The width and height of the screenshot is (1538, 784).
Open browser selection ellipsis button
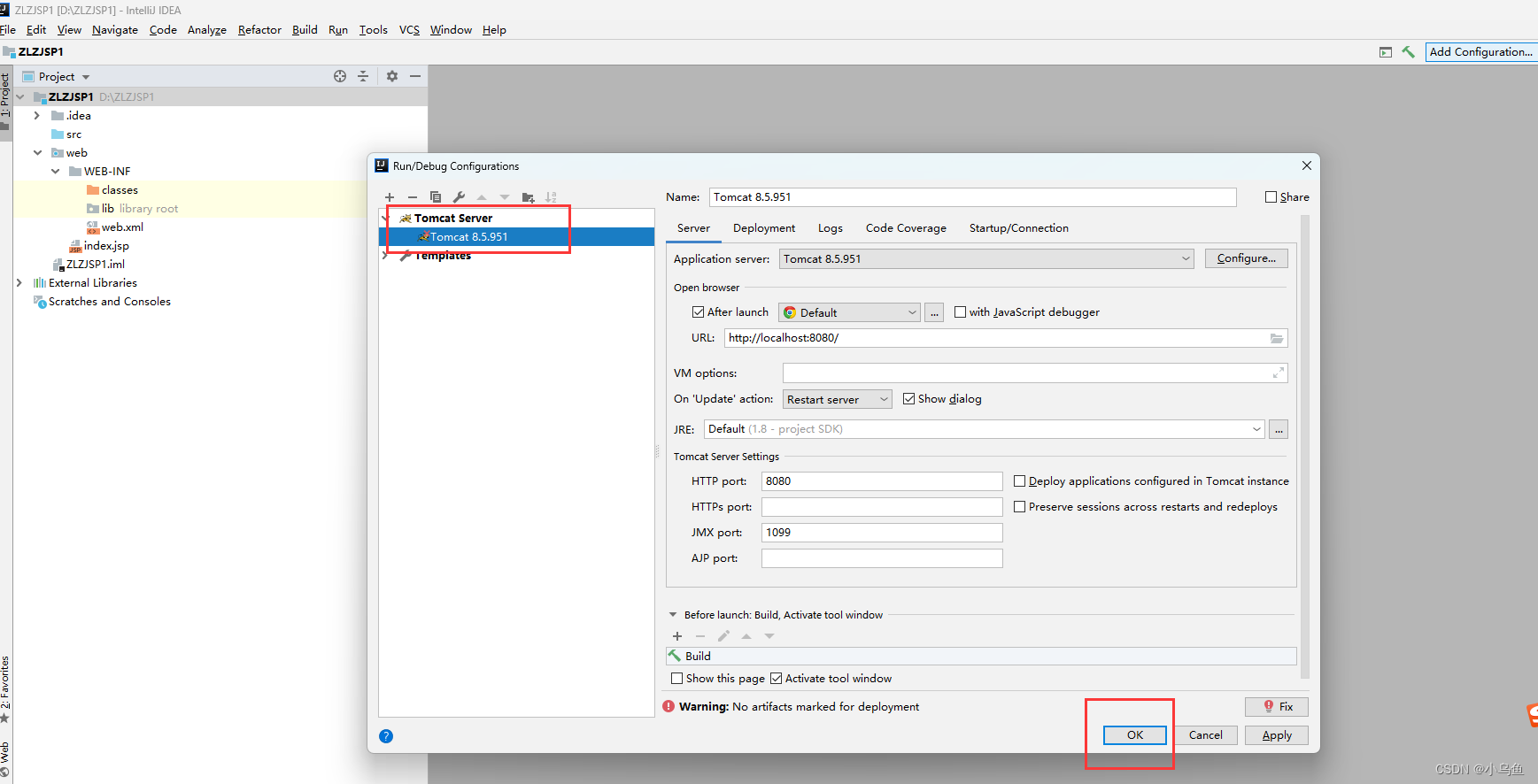pos(934,312)
